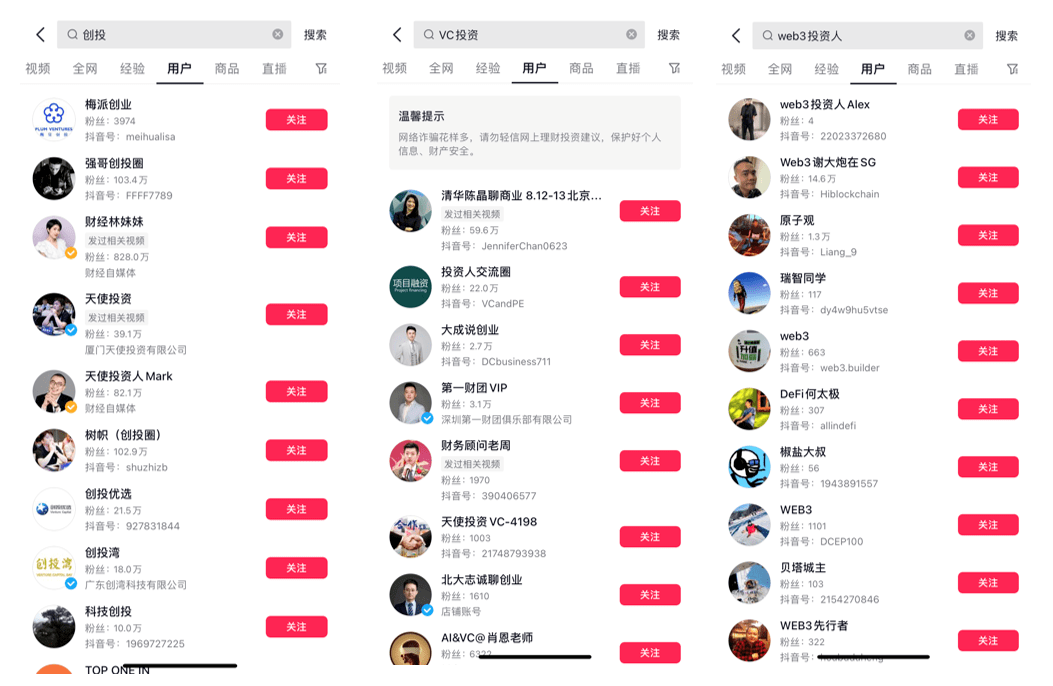The width and height of the screenshot is (1053, 686).
Task: Open the filter icon in web3投资人 panel
Action: click(1012, 68)
